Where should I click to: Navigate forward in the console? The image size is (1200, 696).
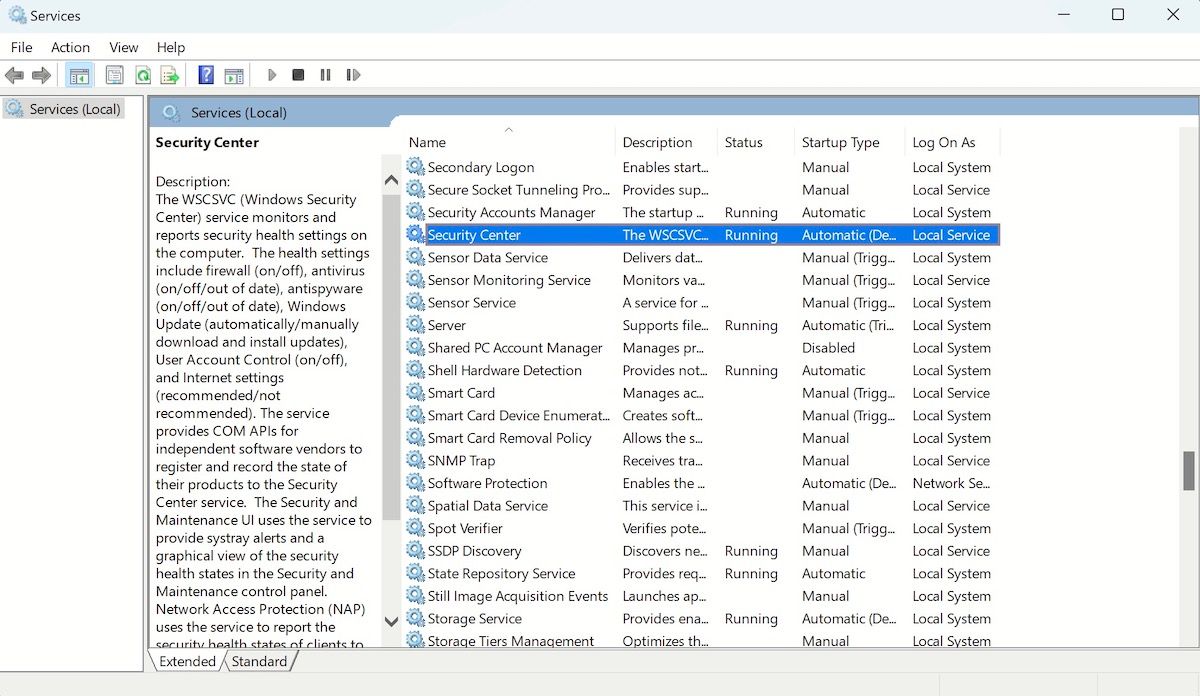pyautogui.click(x=40, y=74)
